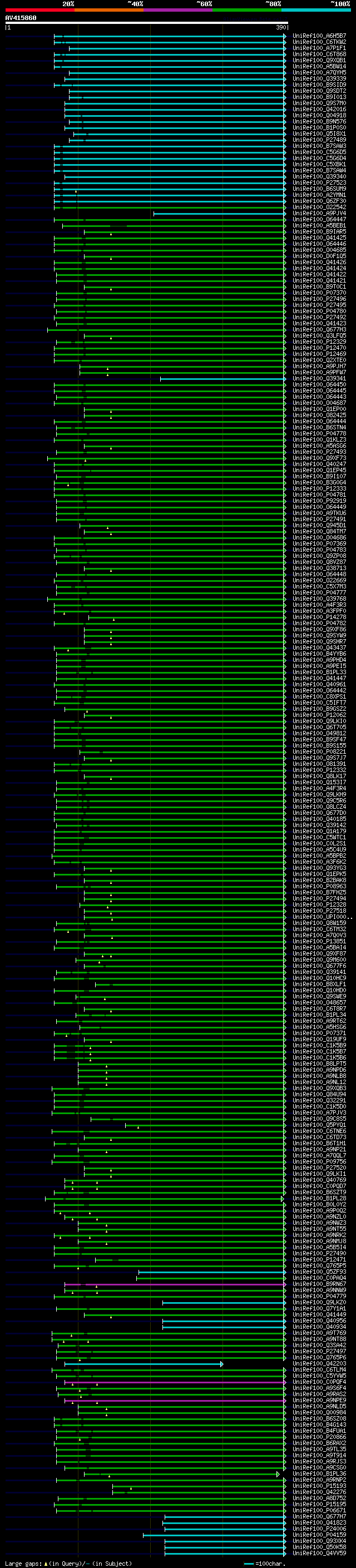Select the purple ~60% identity legend segment
The width and height of the screenshot is (356, 1568).
[179, 10]
